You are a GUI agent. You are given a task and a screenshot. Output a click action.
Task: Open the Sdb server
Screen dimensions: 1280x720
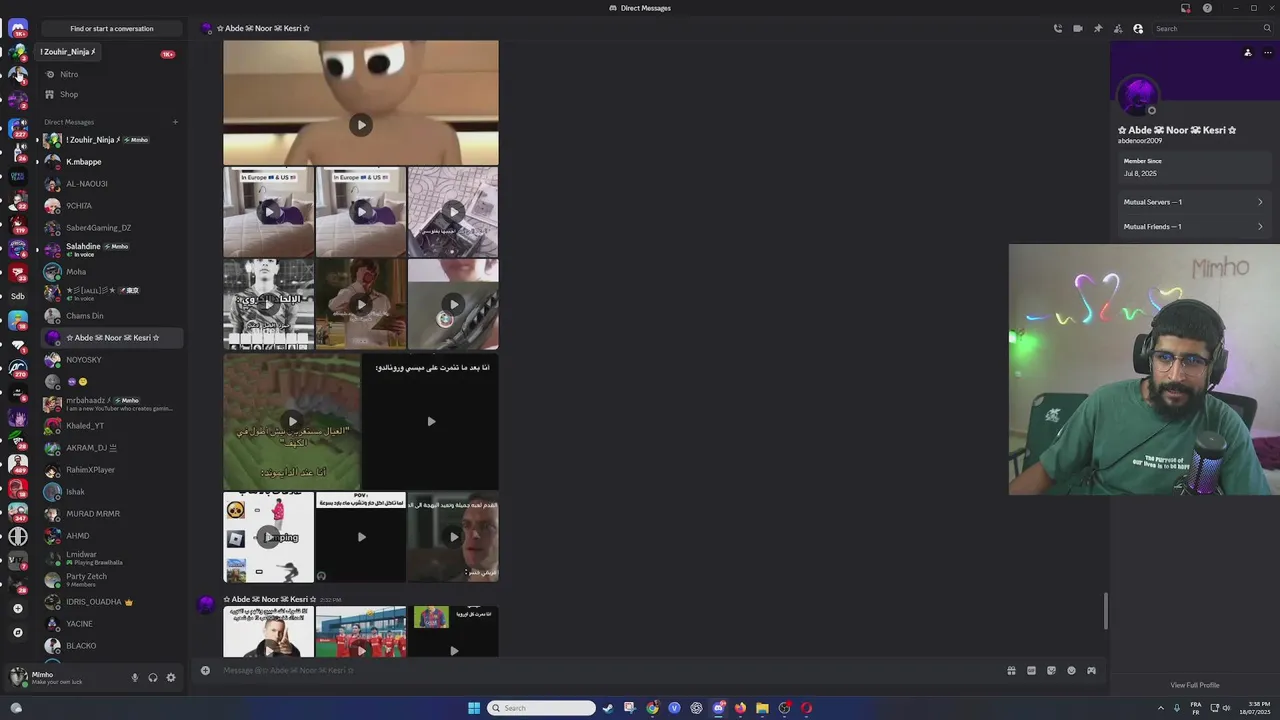[18, 296]
